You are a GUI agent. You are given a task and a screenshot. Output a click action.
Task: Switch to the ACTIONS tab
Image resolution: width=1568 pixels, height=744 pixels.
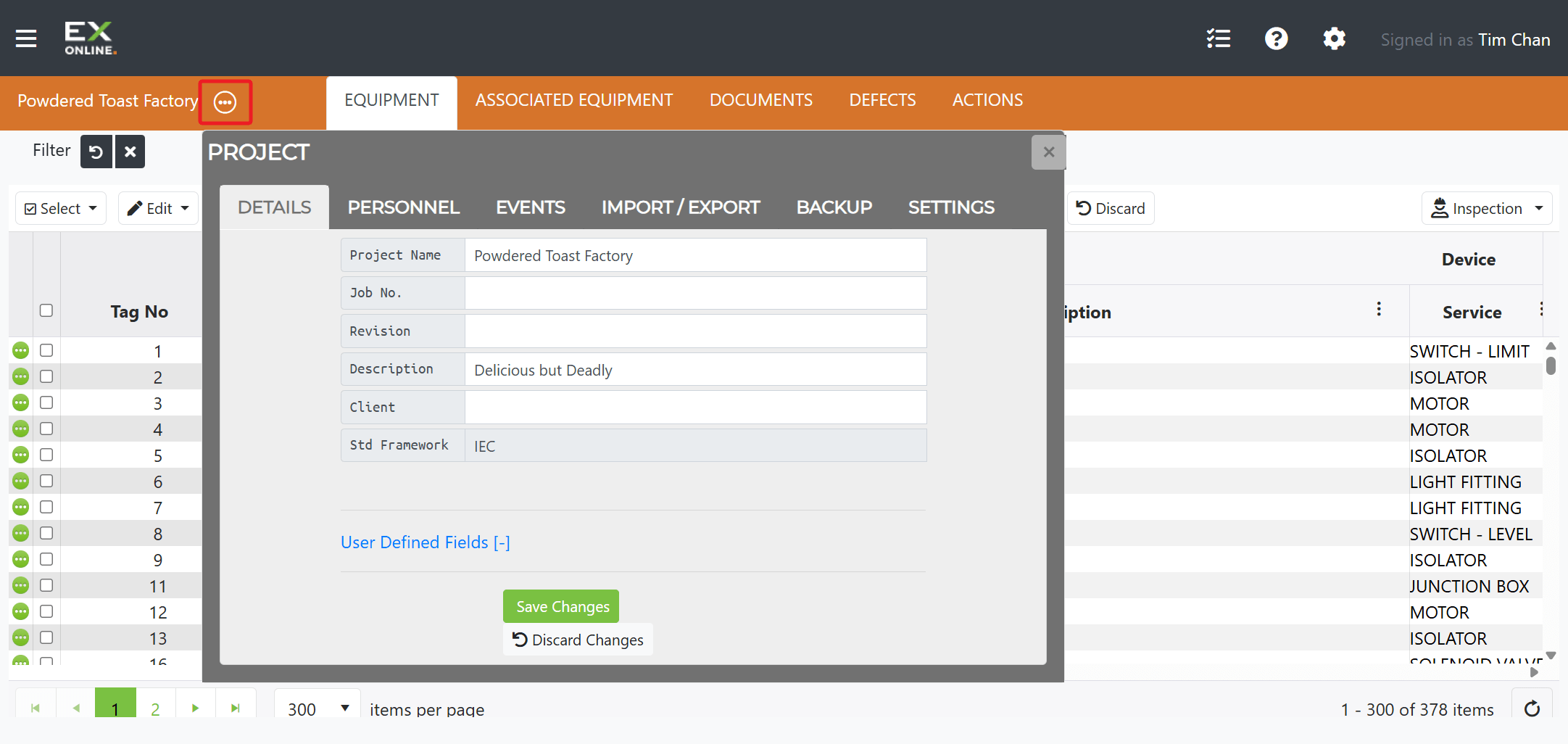click(987, 100)
